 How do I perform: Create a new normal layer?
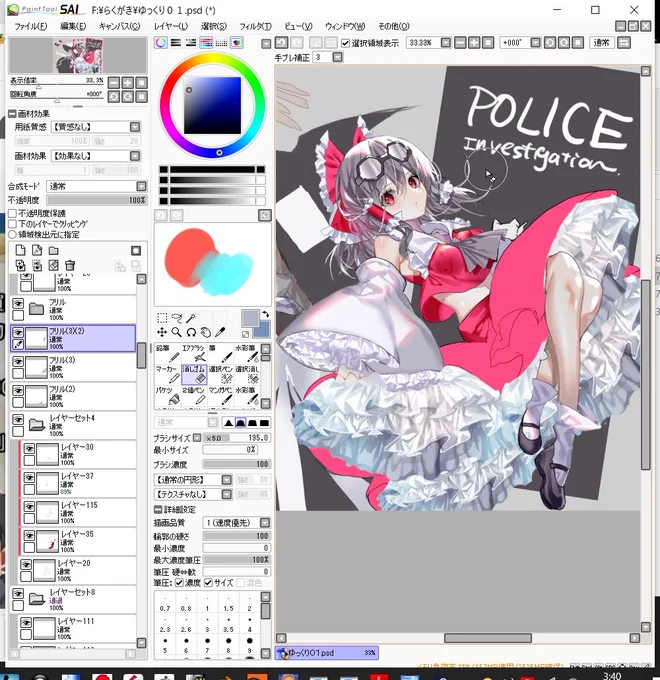20,250
